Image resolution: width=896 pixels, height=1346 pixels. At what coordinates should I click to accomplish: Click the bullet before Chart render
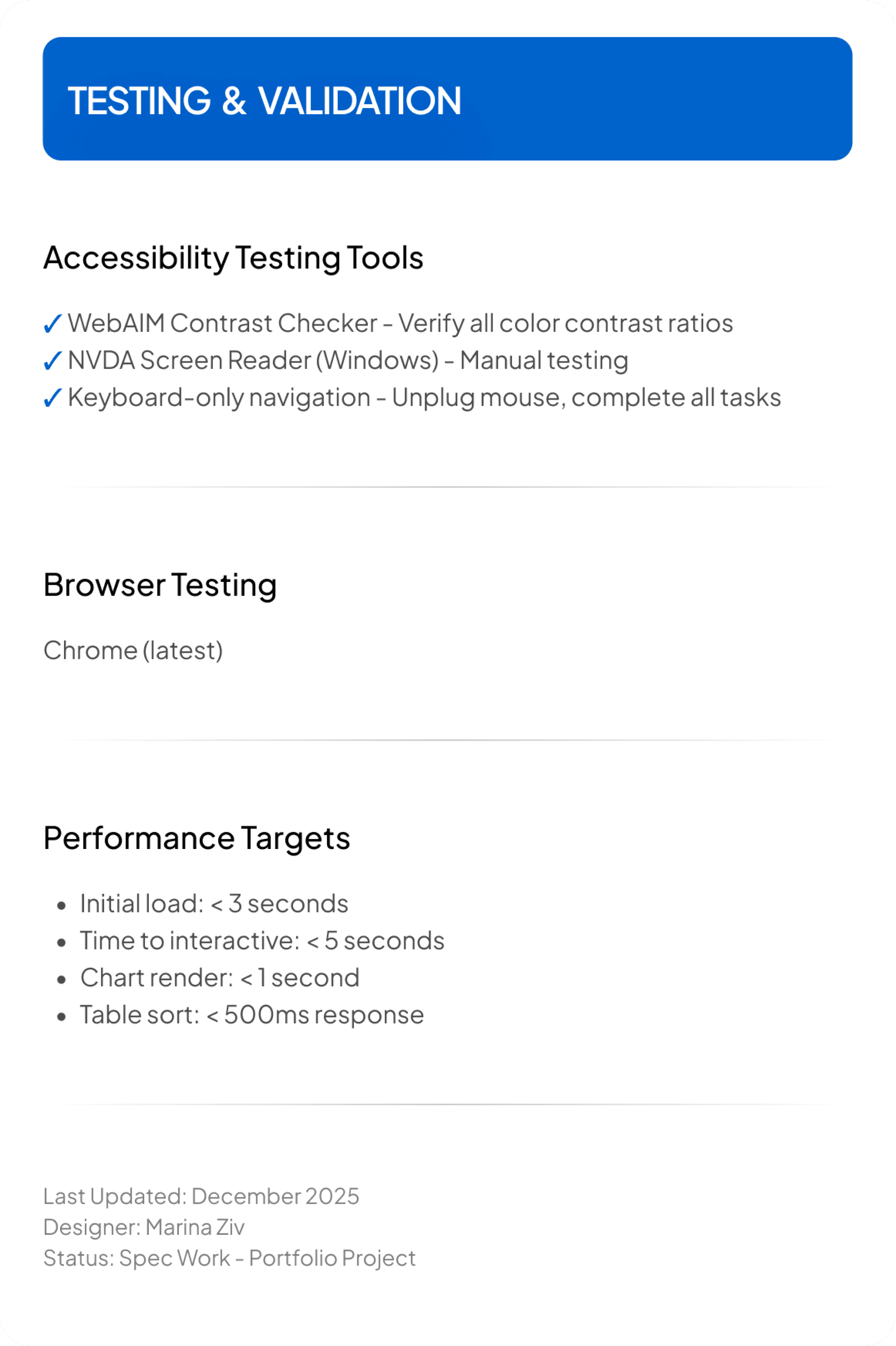point(62,980)
